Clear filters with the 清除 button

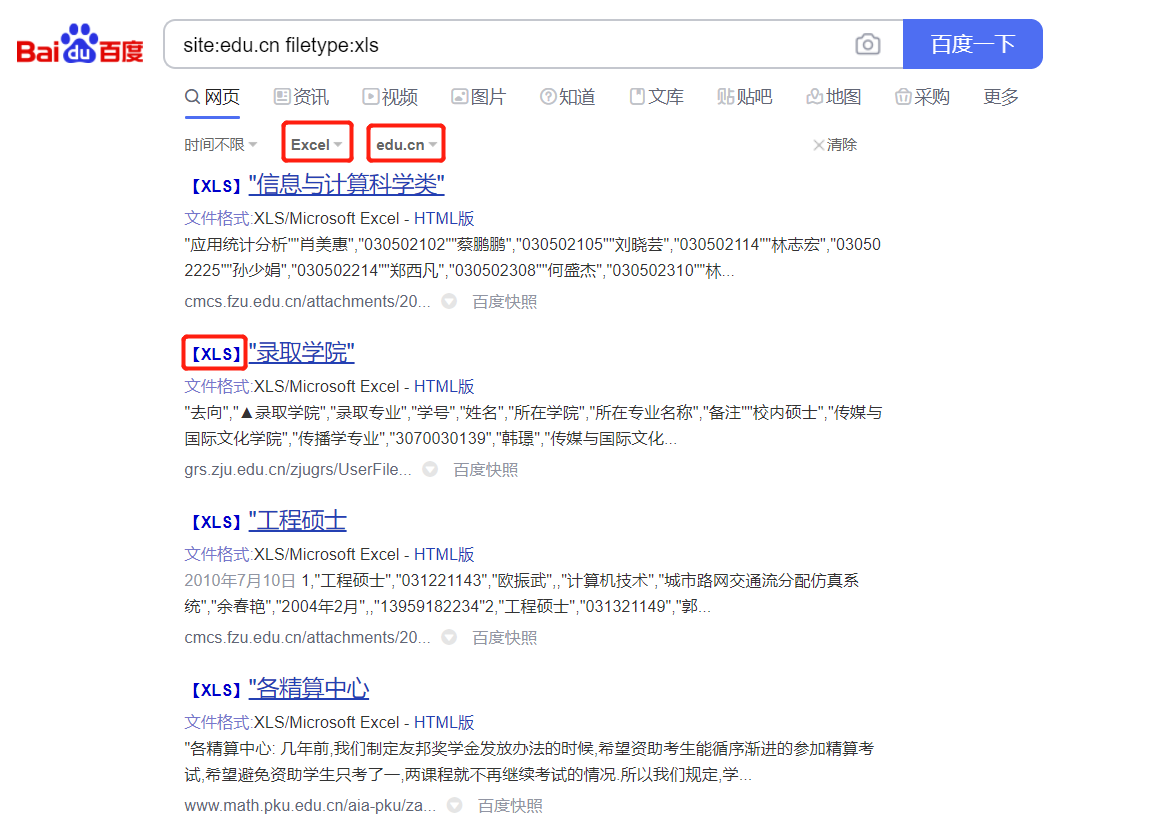(x=835, y=144)
